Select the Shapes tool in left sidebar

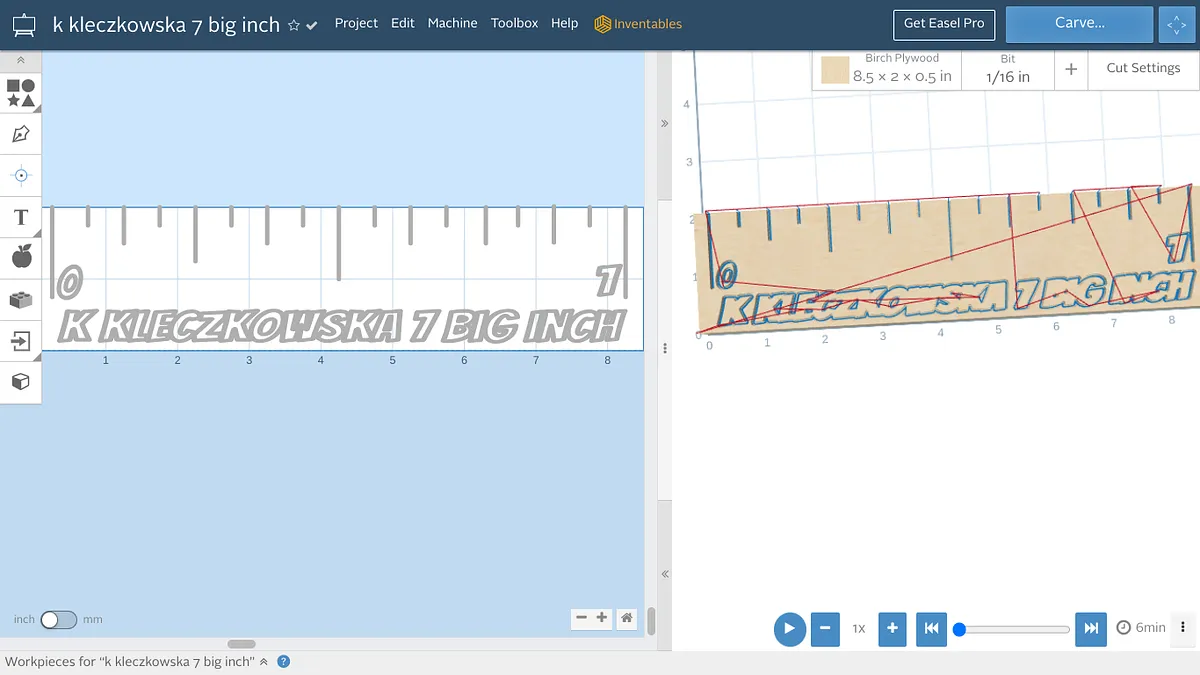[21, 93]
